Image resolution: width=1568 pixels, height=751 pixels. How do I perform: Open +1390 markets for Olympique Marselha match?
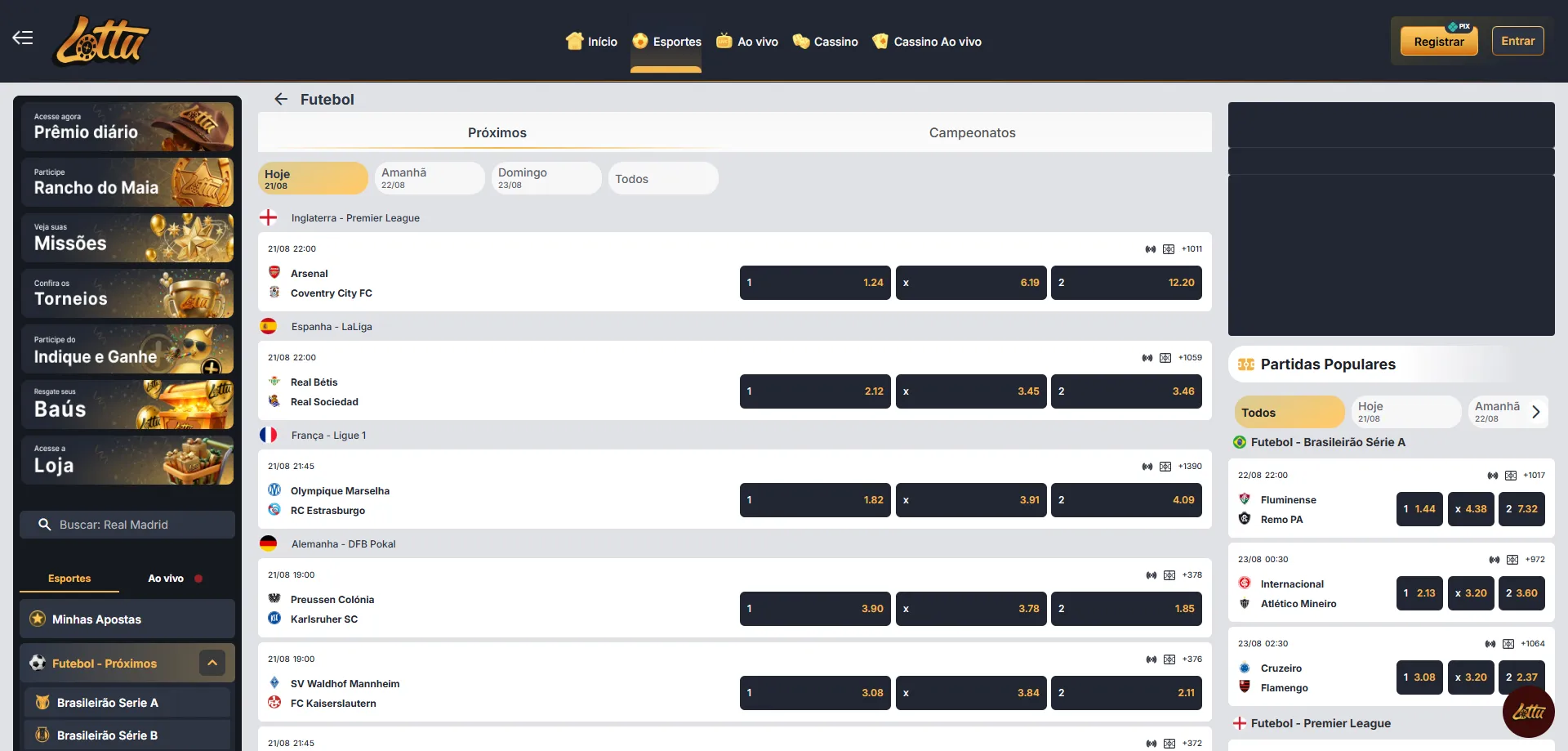[x=1190, y=467]
